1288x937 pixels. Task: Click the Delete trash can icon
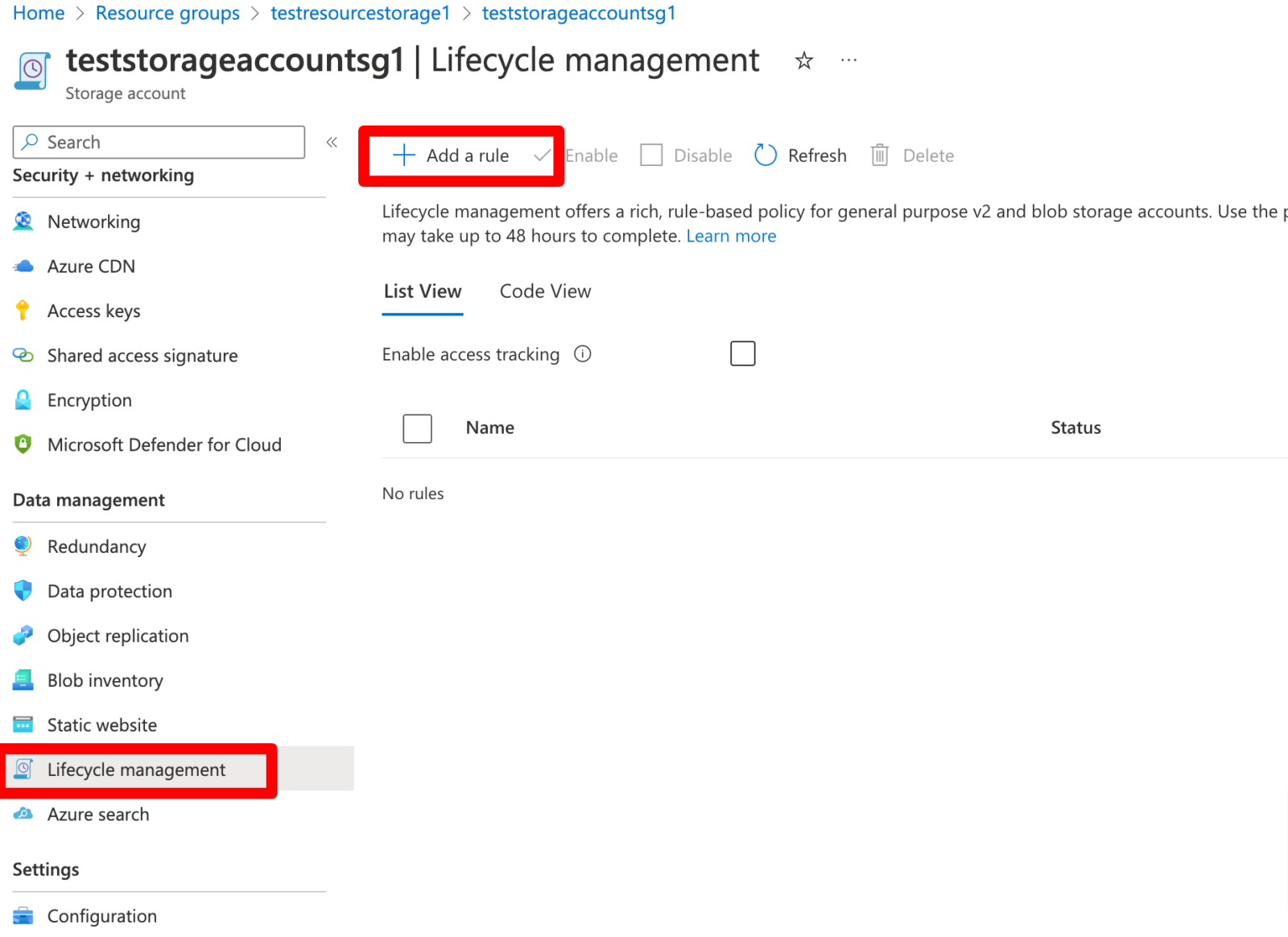[879, 155]
